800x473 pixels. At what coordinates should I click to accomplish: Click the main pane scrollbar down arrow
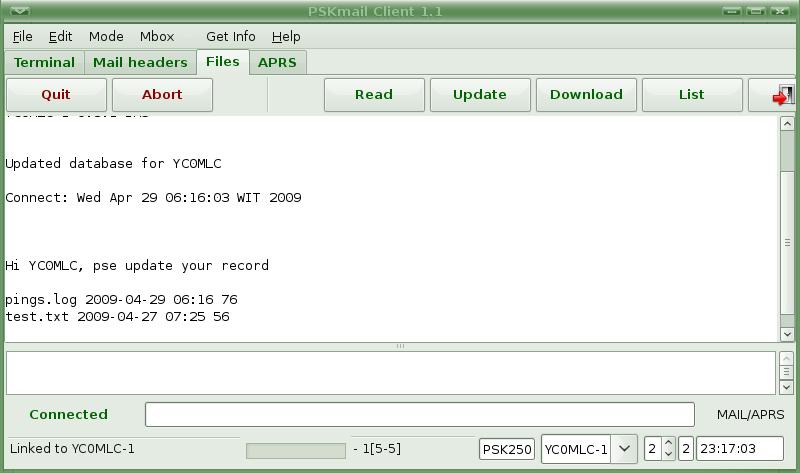coord(787,334)
